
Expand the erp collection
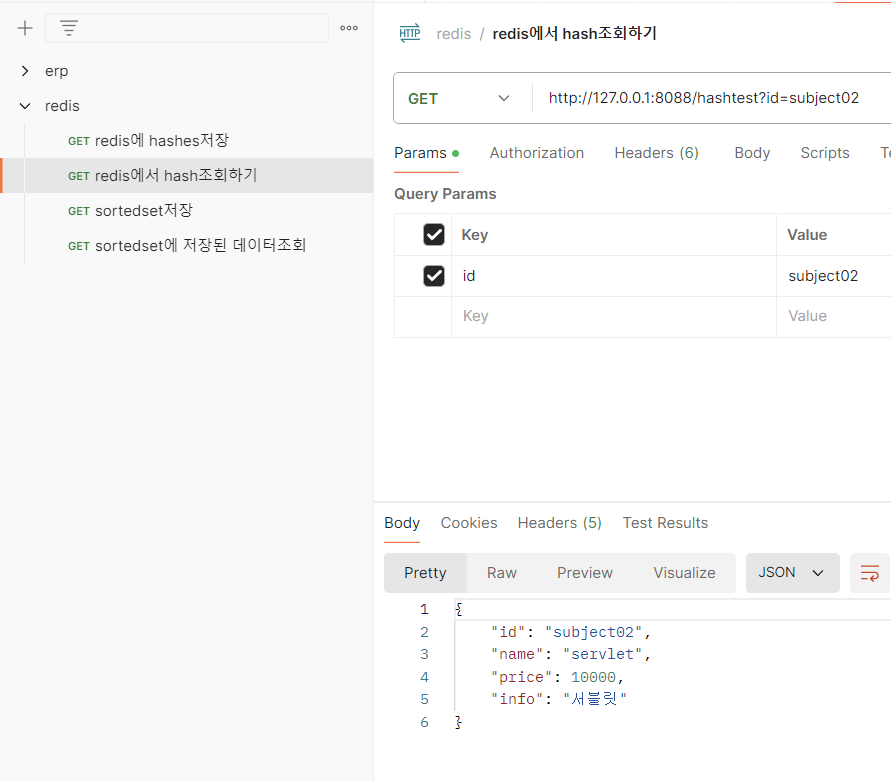25,71
